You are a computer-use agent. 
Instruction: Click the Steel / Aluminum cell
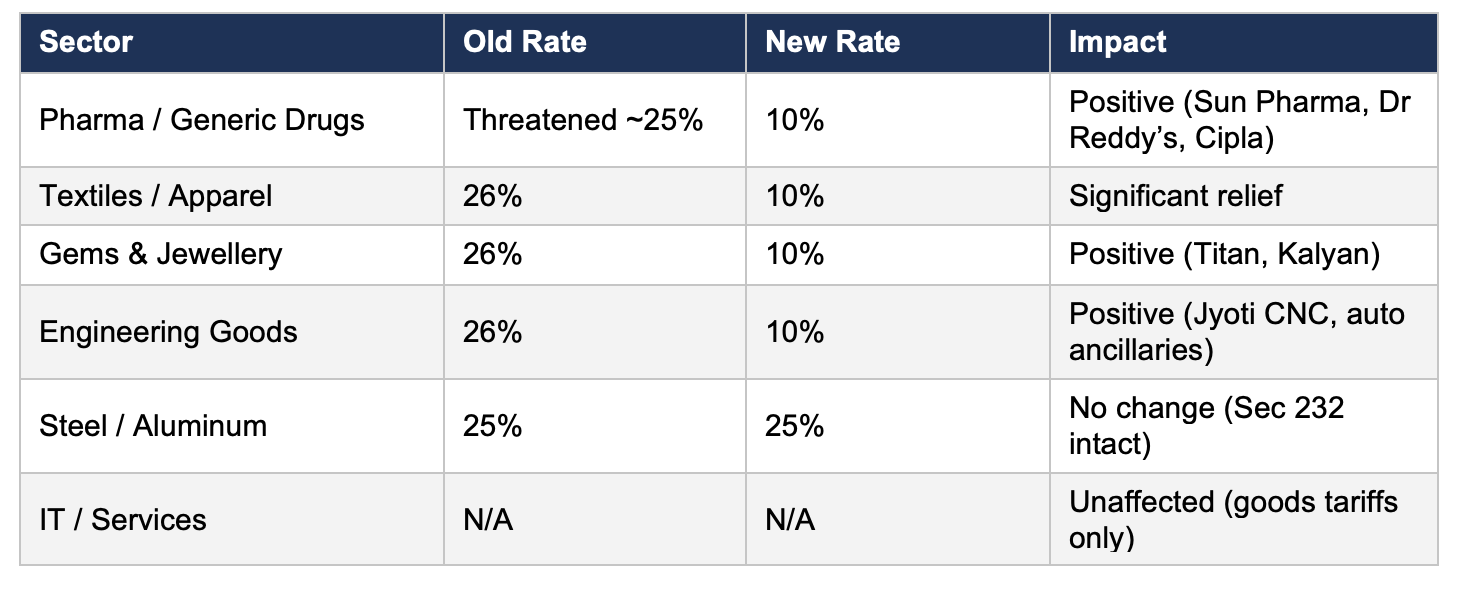153,426
